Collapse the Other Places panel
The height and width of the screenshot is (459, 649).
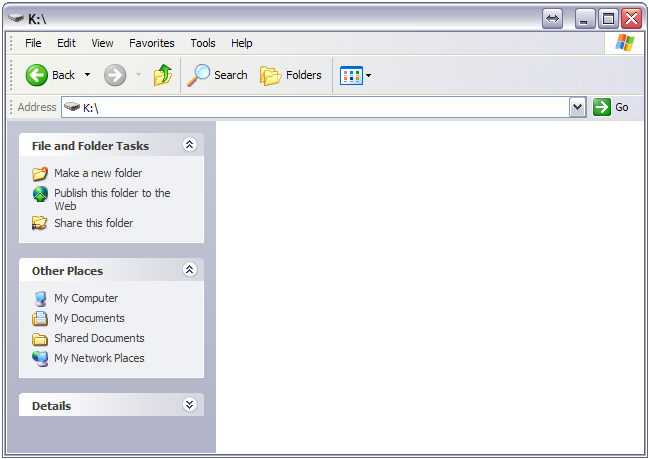(190, 270)
